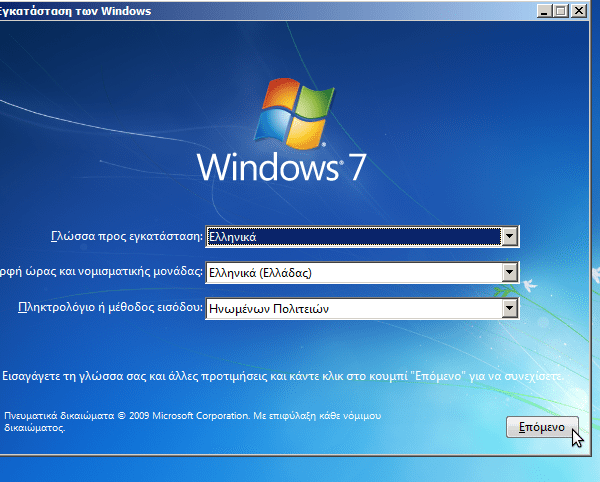The image size is (600, 482).
Task: Open the keyboard layout dropdown arrow Ηνωμένων Πολιτειών
Action: coord(509,308)
